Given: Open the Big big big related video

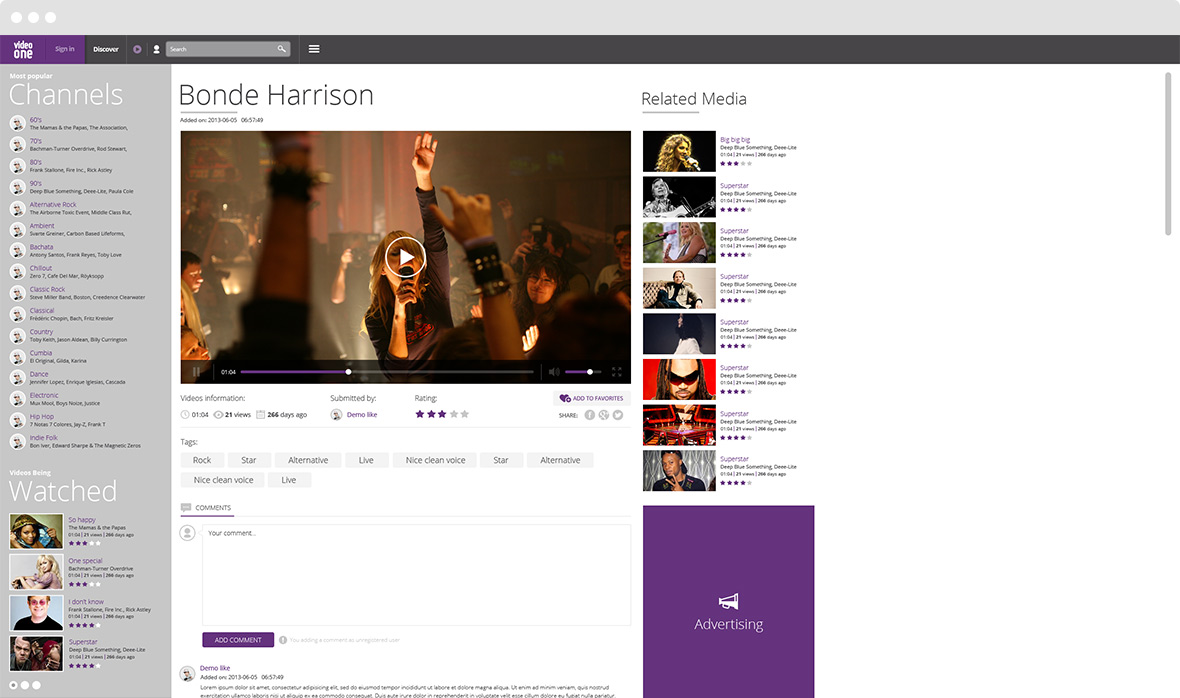Looking at the screenshot, I should [735, 140].
